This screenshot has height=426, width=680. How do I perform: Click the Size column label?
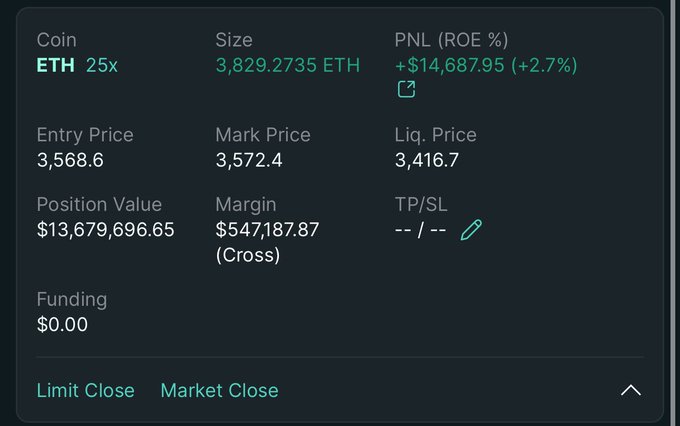tap(234, 40)
